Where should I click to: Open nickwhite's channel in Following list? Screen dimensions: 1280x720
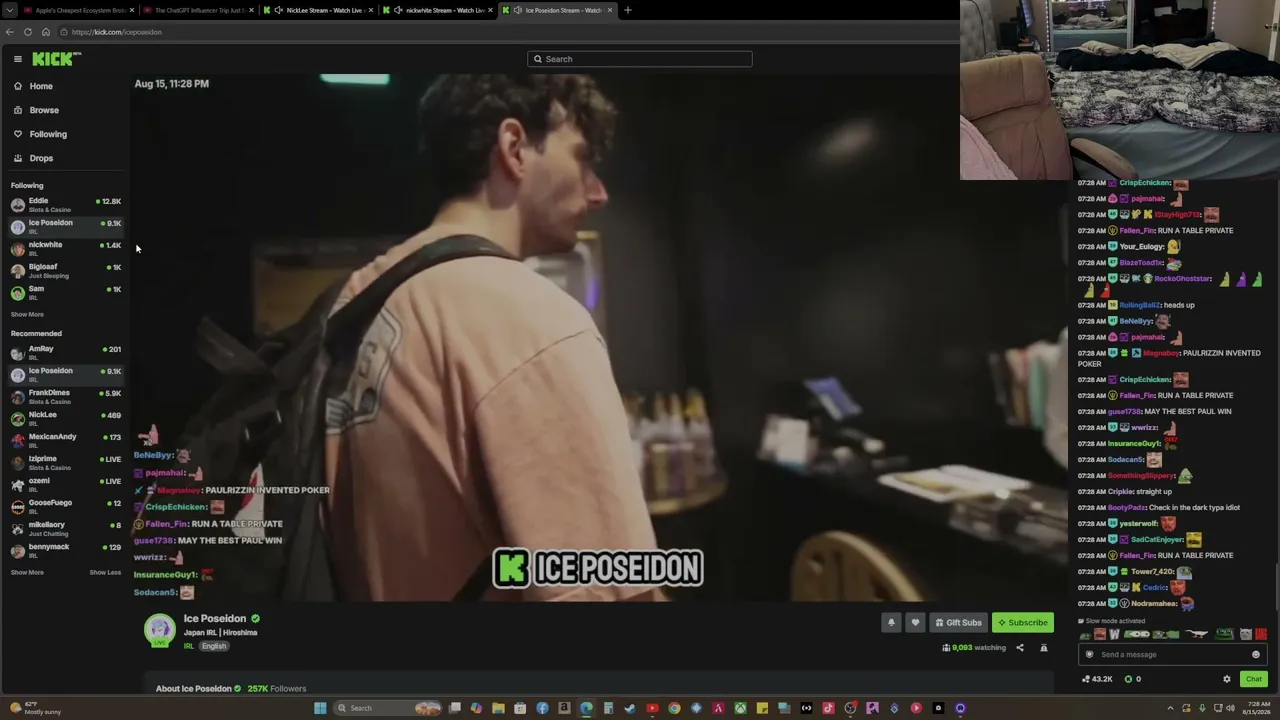pos(65,249)
